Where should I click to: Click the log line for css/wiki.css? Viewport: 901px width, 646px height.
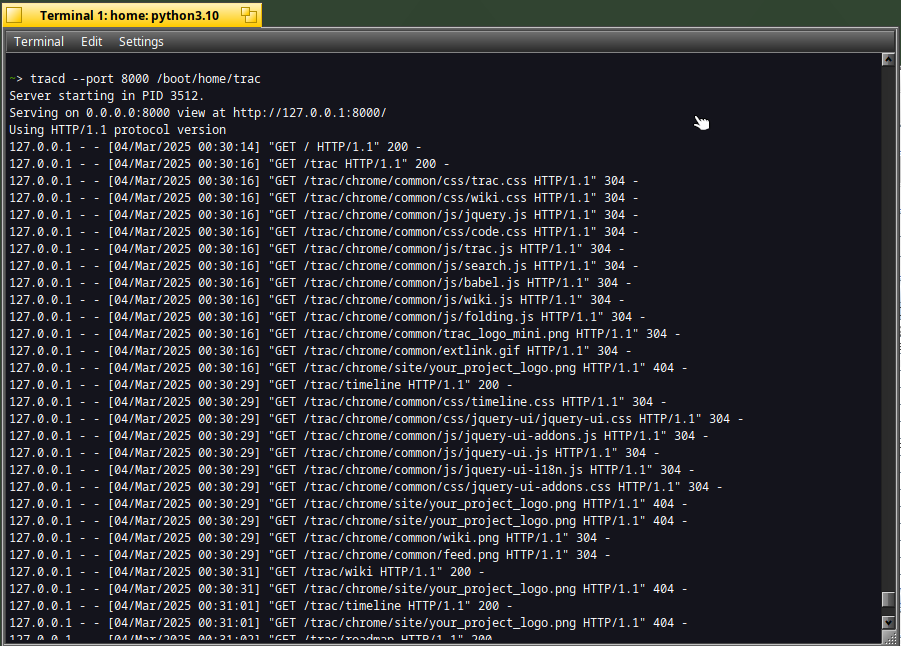pos(324,198)
